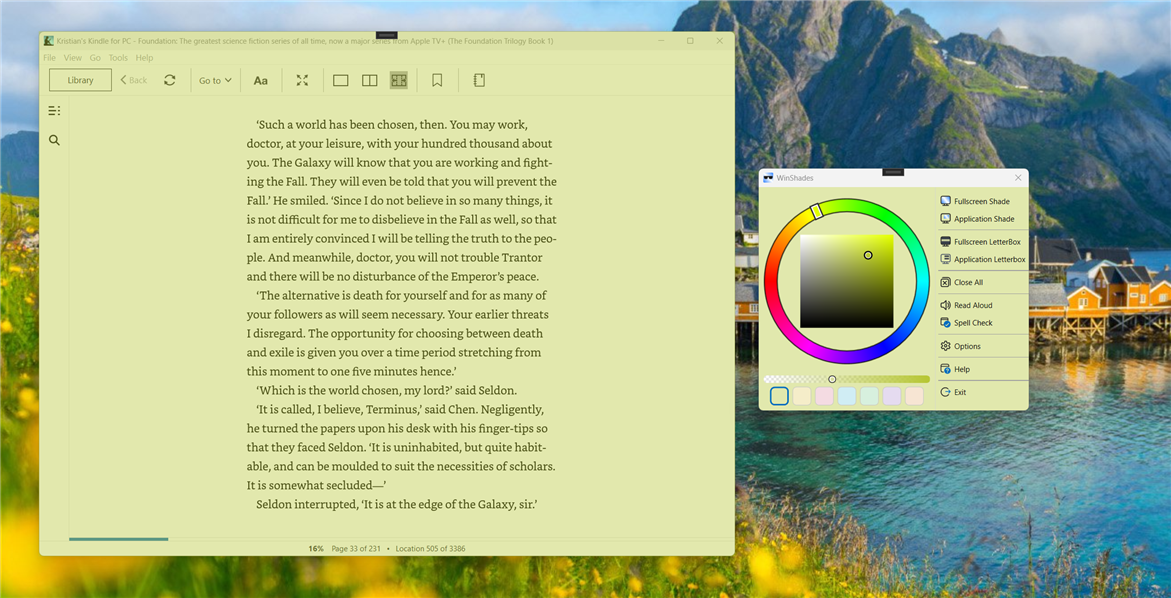
Task: Open the notebook/notes icon
Action: pos(478,79)
